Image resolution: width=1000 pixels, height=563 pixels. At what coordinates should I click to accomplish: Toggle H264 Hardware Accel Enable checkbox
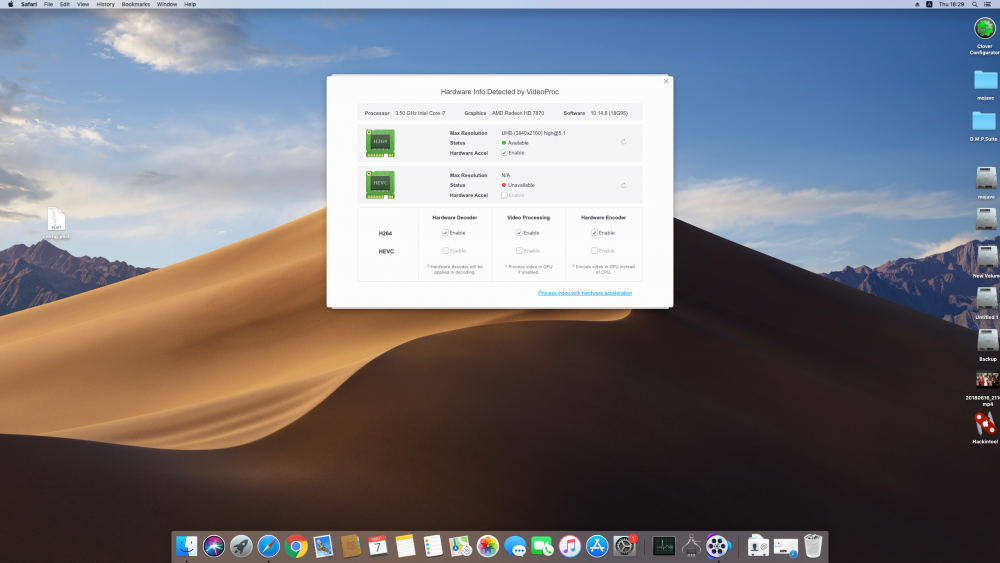click(x=504, y=153)
